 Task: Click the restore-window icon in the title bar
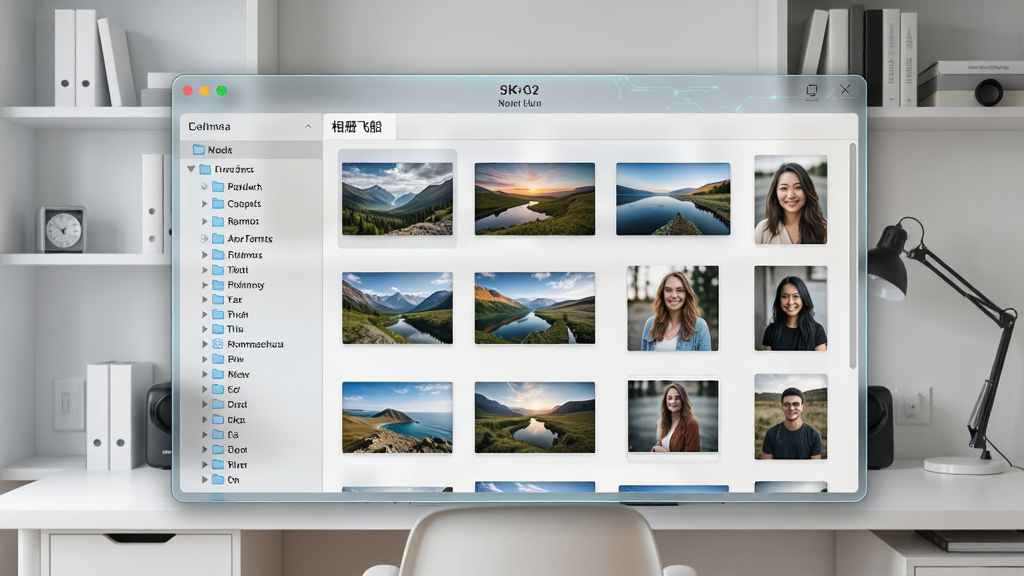pos(812,90)
